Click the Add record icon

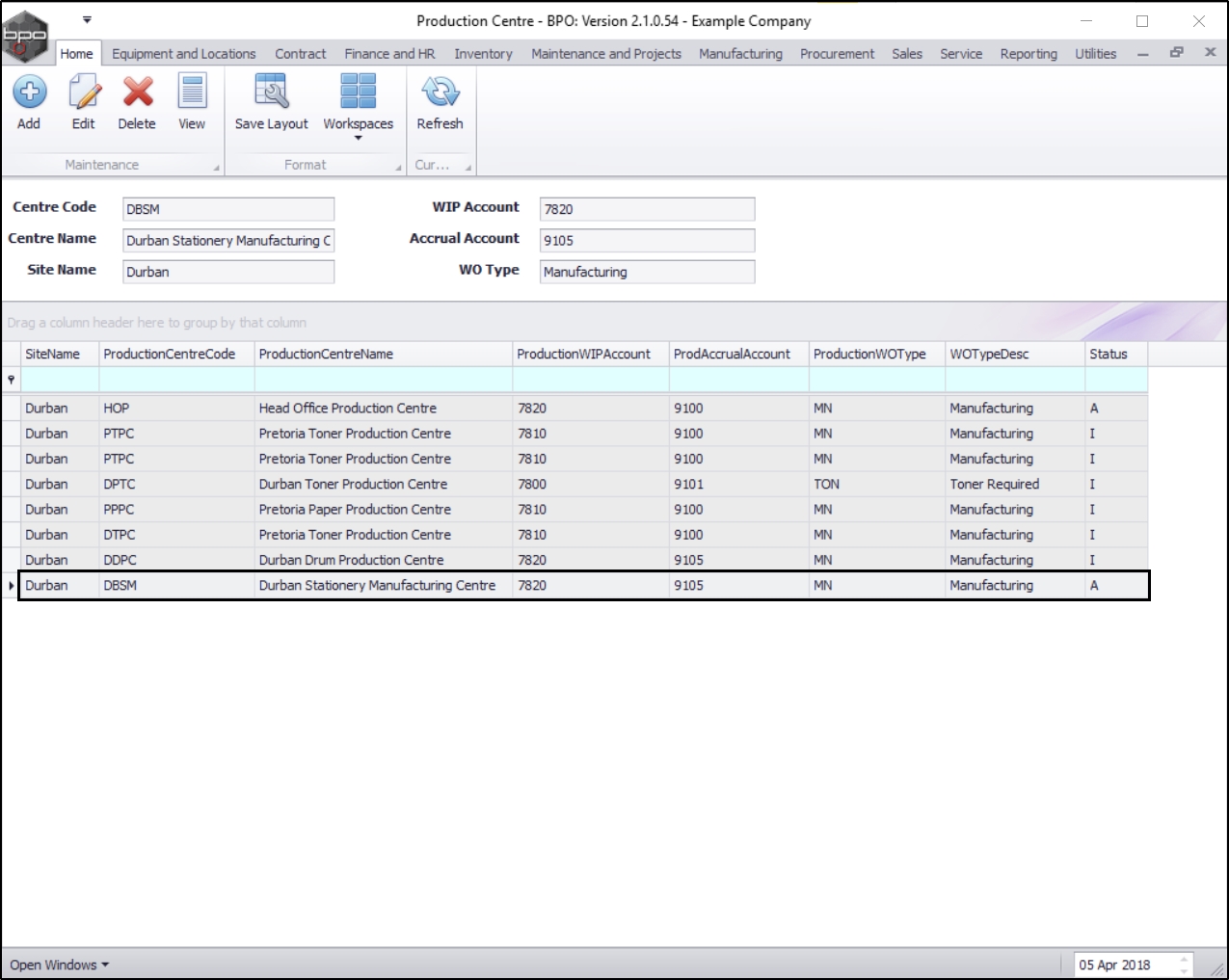pos(29,93)
